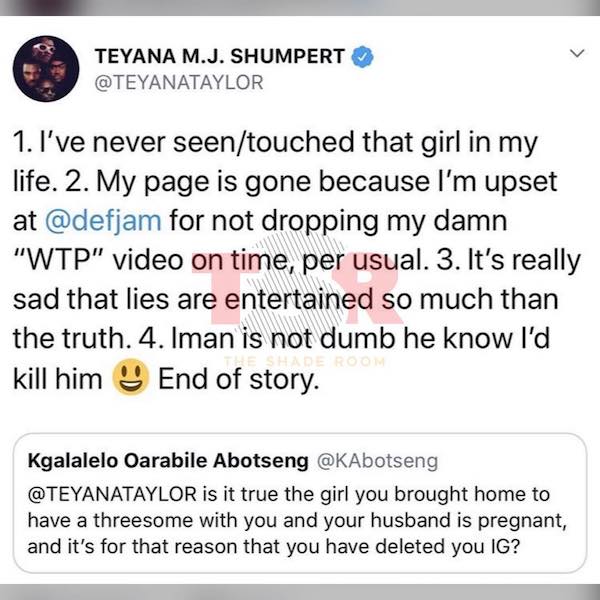Click the "End of story." tweet text
The height and width of the screenshot is (600, 600).
coord(239,380)
